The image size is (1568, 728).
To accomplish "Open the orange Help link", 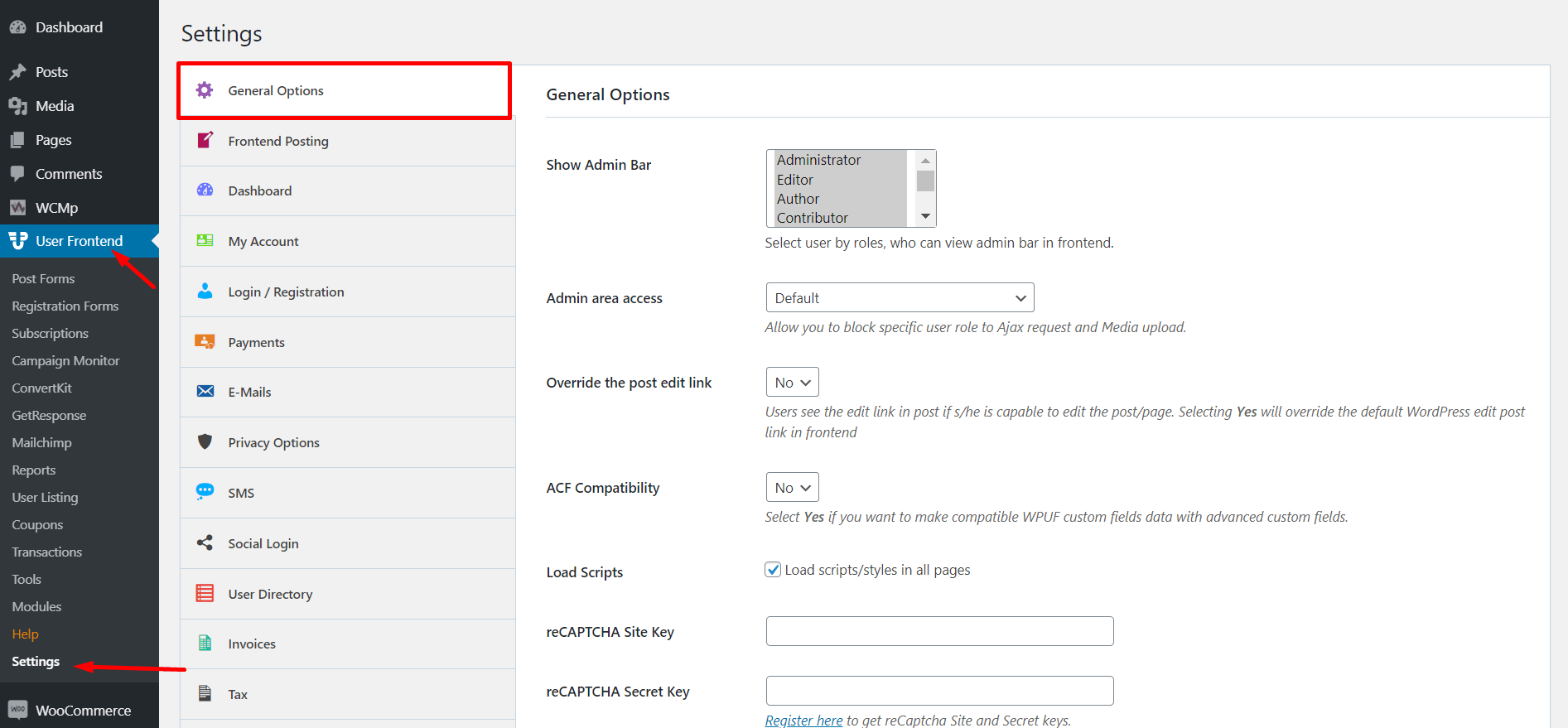I will tap(25, 634).
